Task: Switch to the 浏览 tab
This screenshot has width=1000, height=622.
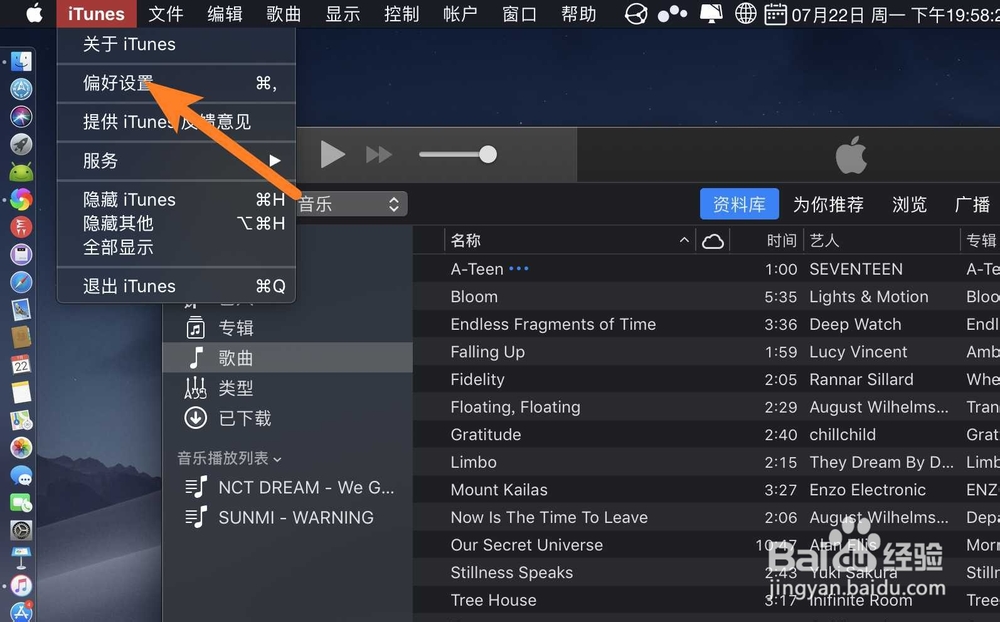Action: click(x=908, y=204)
